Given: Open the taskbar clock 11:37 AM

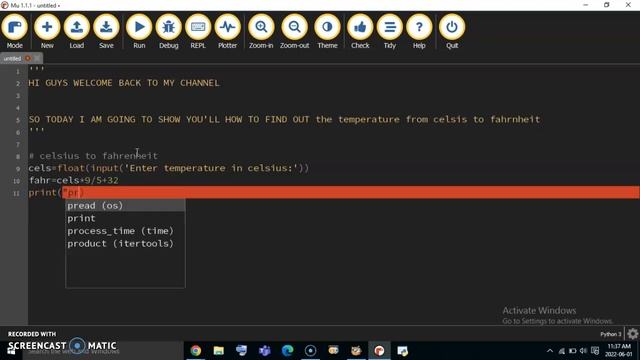Looking at the screenshot, I should point(619,350).
